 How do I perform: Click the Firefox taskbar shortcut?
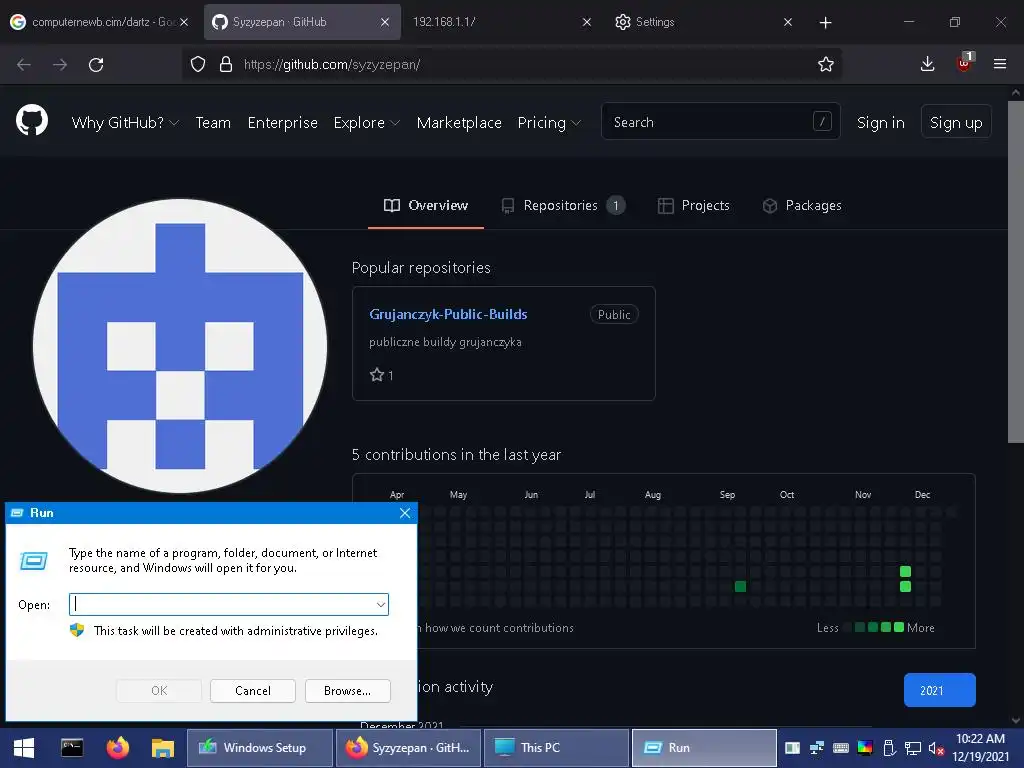coord(118,748)
